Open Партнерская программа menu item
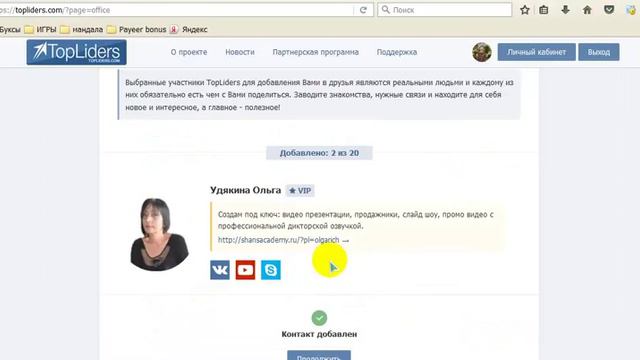Image resolution: width=640 pixels, height=360 pixels. [316, 52]
